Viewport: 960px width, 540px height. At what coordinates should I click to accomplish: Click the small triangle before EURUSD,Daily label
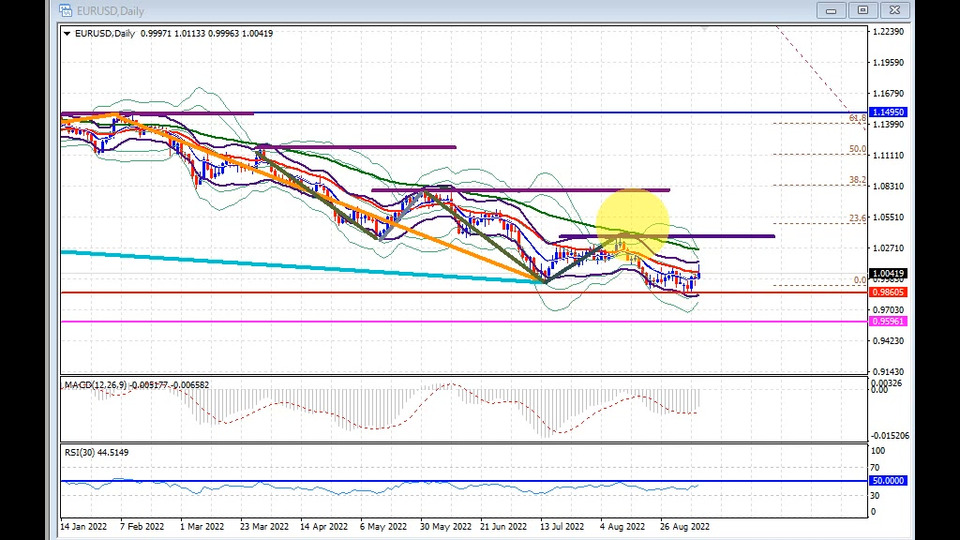pos(67,34)
